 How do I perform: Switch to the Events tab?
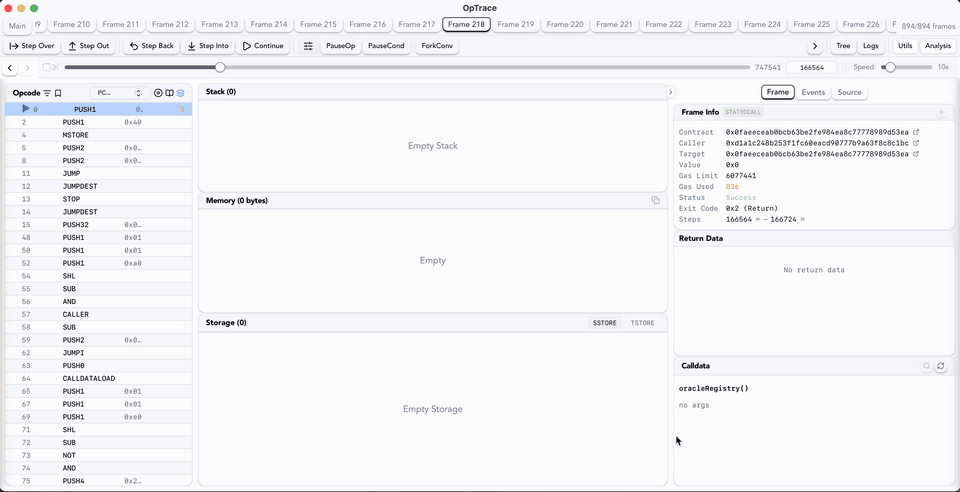pos(813,92)
